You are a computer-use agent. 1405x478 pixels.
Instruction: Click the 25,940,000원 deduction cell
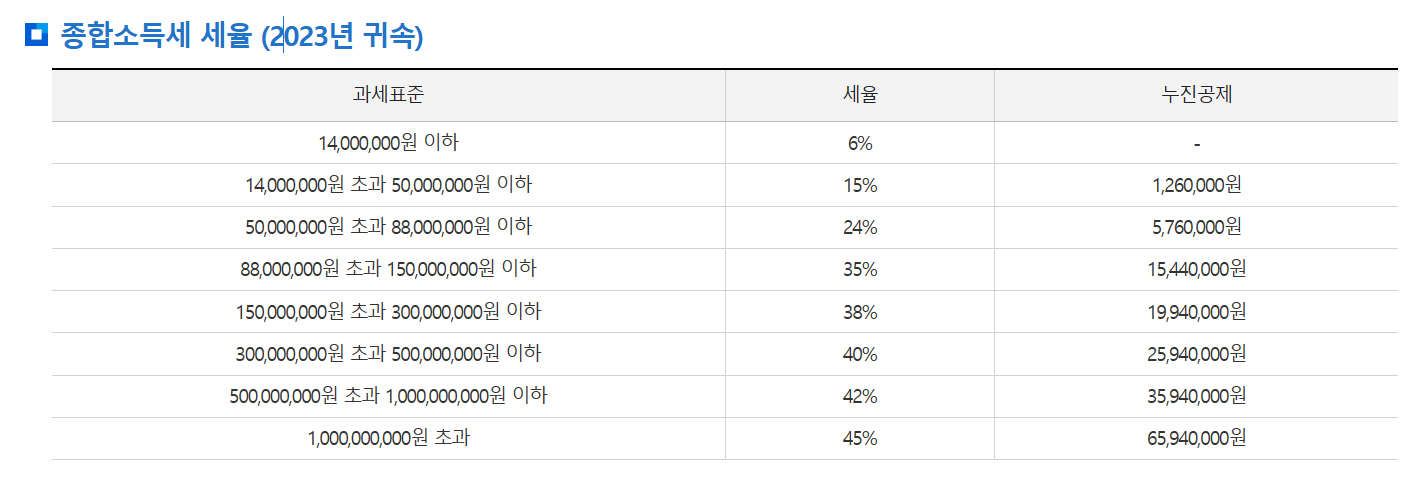[x=1196, y=354]
